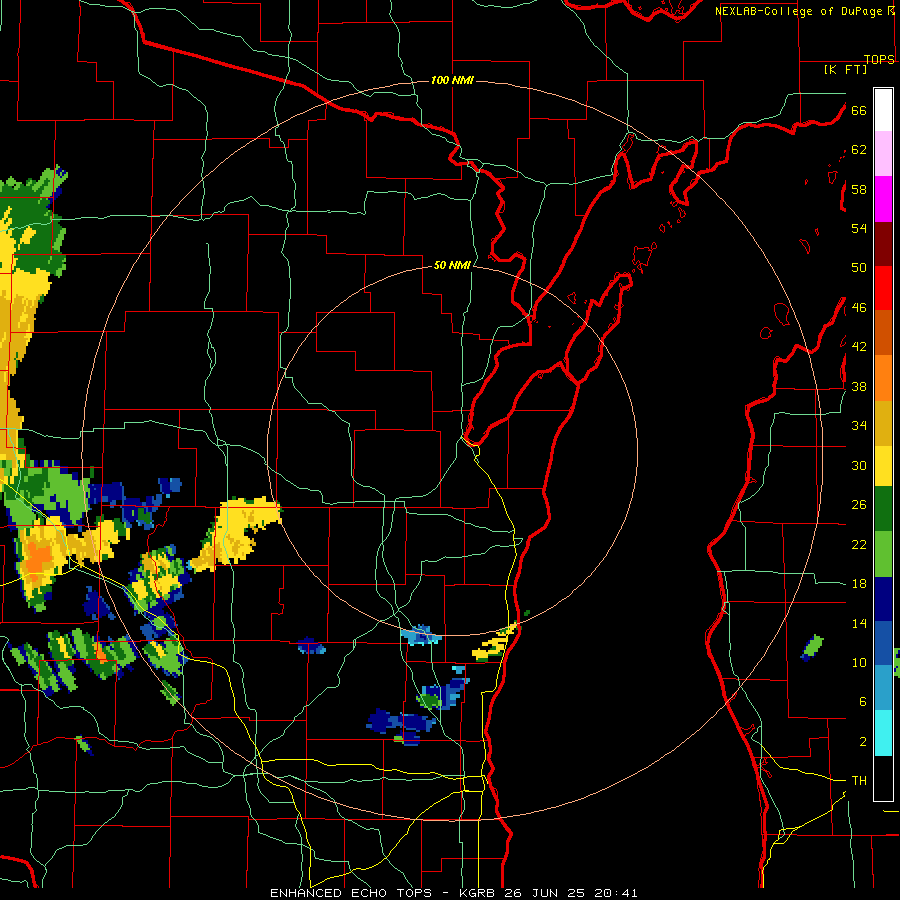Click the dark red 50 kft legend swatch
The width and height of the screenshot is (900, 900).
point(883,245)
